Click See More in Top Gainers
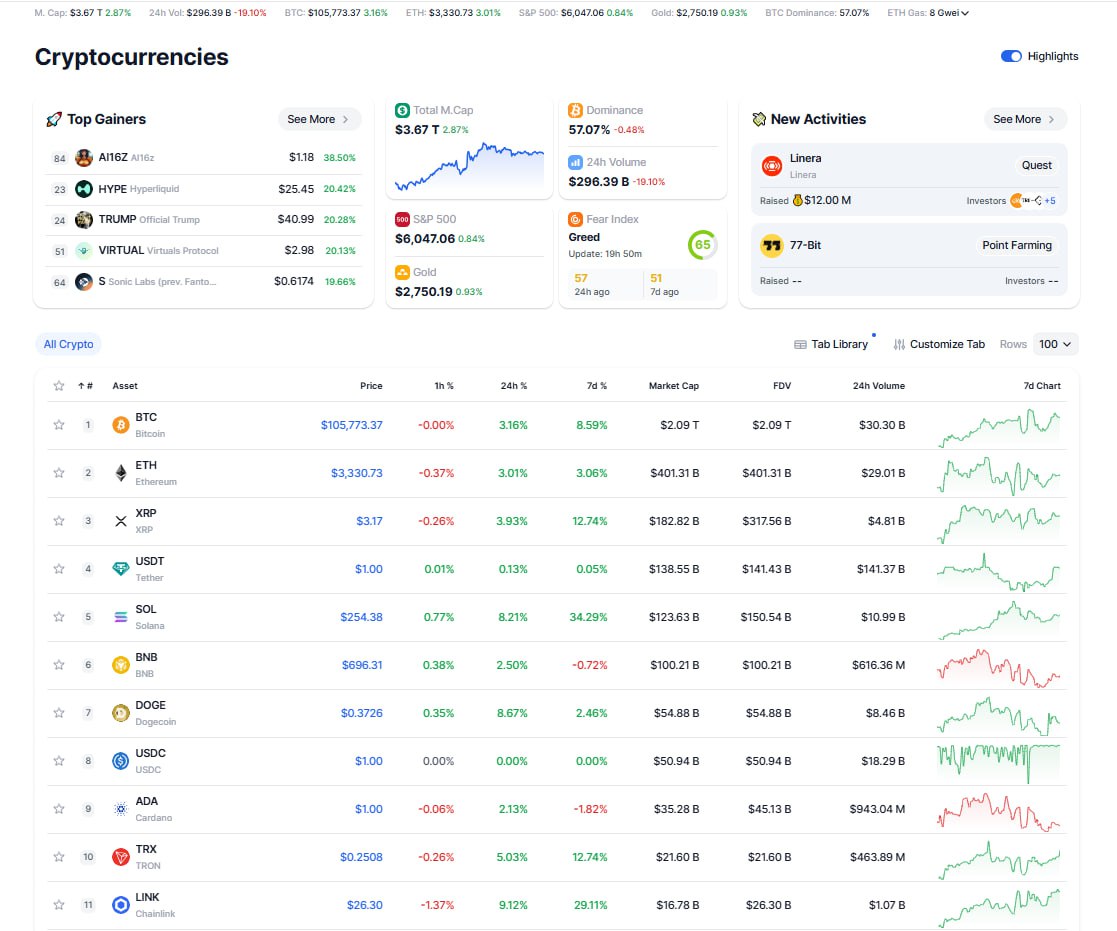 (318, 120)
